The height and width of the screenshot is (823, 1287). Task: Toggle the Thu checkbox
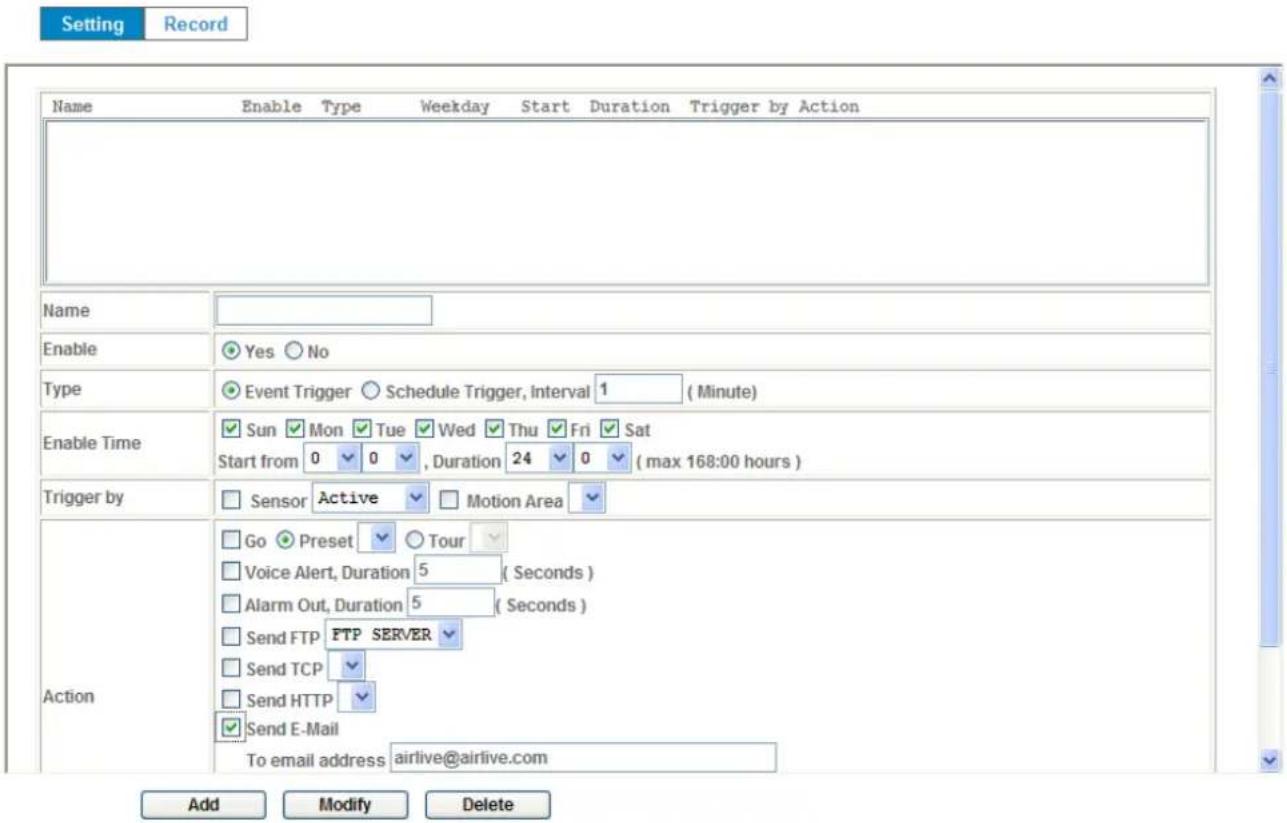(x=494, y=430)
